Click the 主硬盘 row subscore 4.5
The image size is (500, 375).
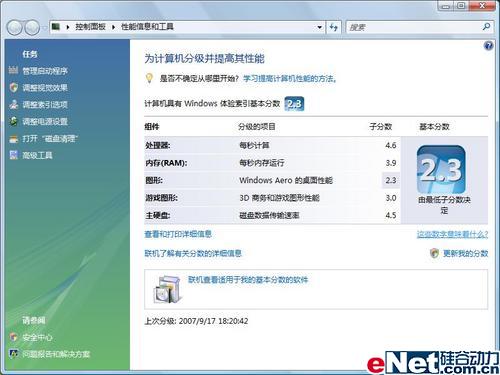pos(391,215)
